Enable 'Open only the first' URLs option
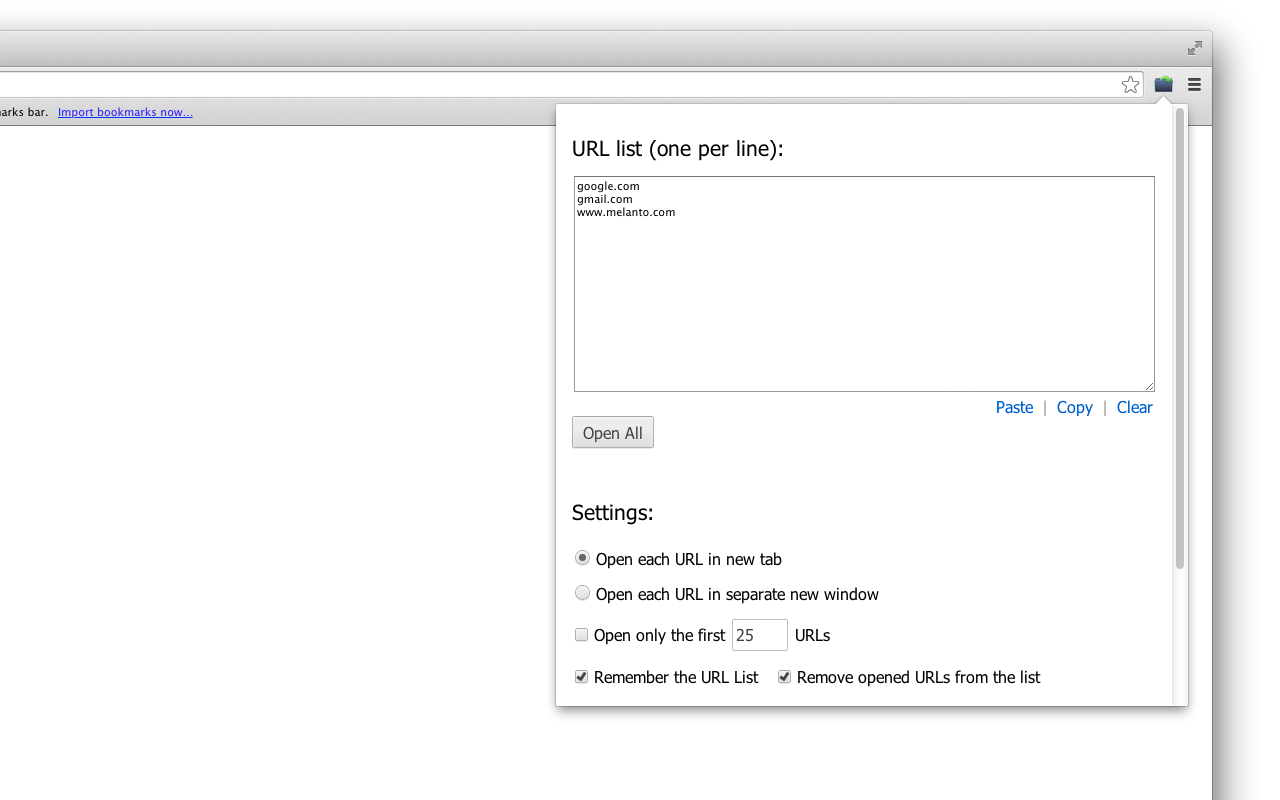The image size is (1280, 800). click(x=581, y=634)
